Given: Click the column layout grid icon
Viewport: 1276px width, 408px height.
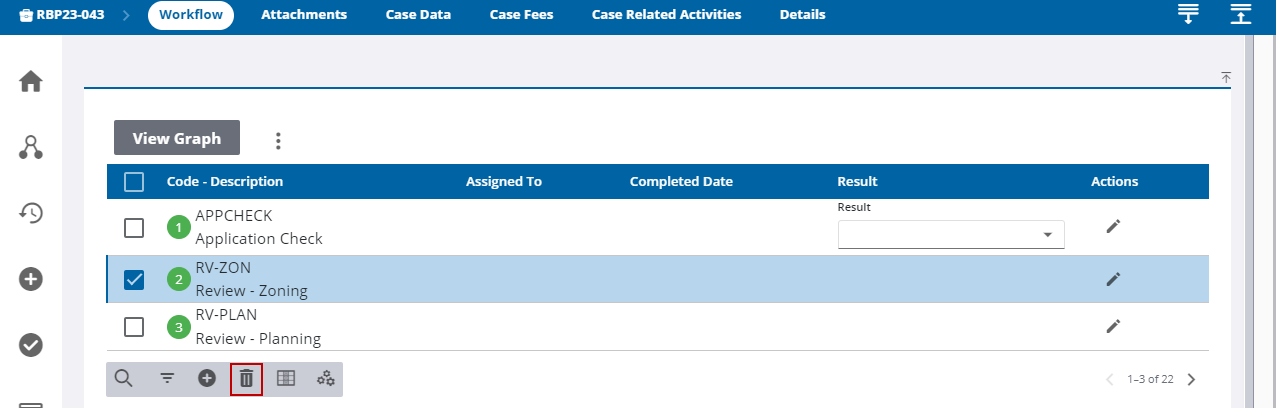Looking at the screenshot, I should [x=286, y=378].
